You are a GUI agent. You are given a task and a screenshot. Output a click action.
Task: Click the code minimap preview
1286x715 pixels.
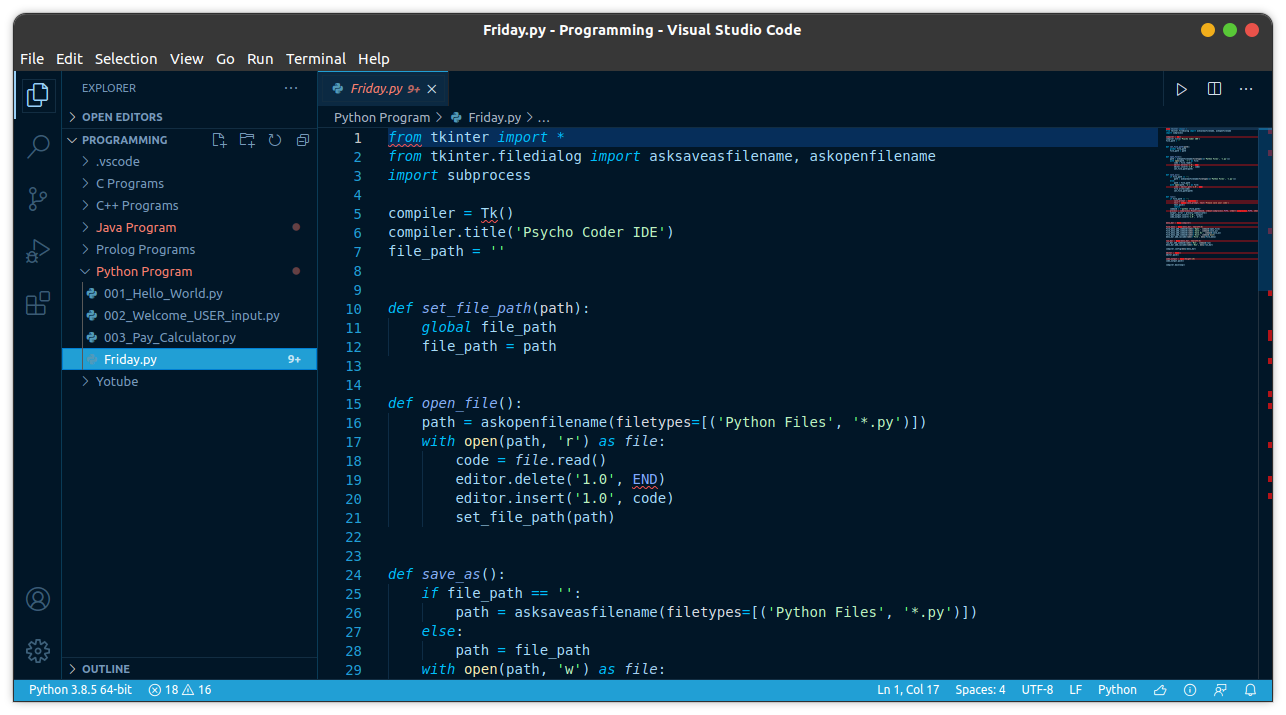[x=1212, y=200]
